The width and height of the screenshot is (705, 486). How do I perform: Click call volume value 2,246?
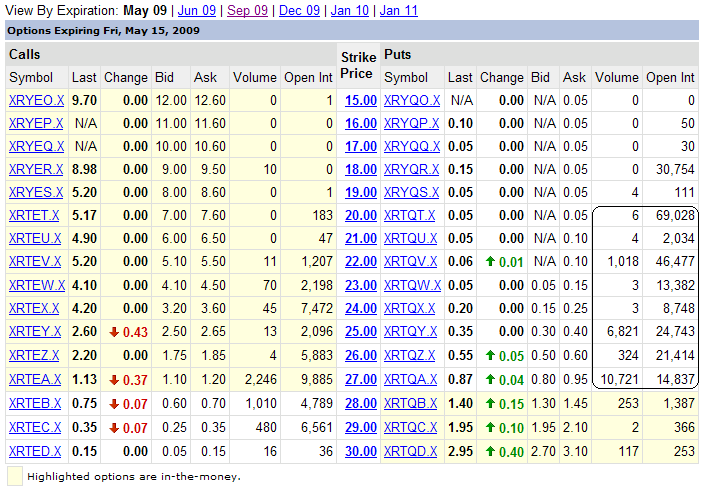[261, 379]
